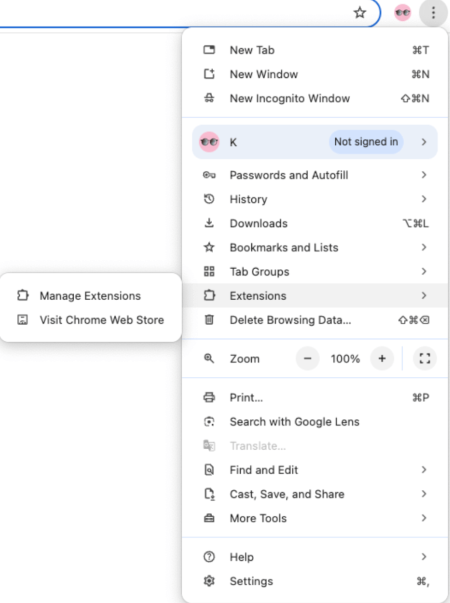Open the Downloads menu entry
The height and width of the screenshot is (603, 450).
[x=315, y=223]
